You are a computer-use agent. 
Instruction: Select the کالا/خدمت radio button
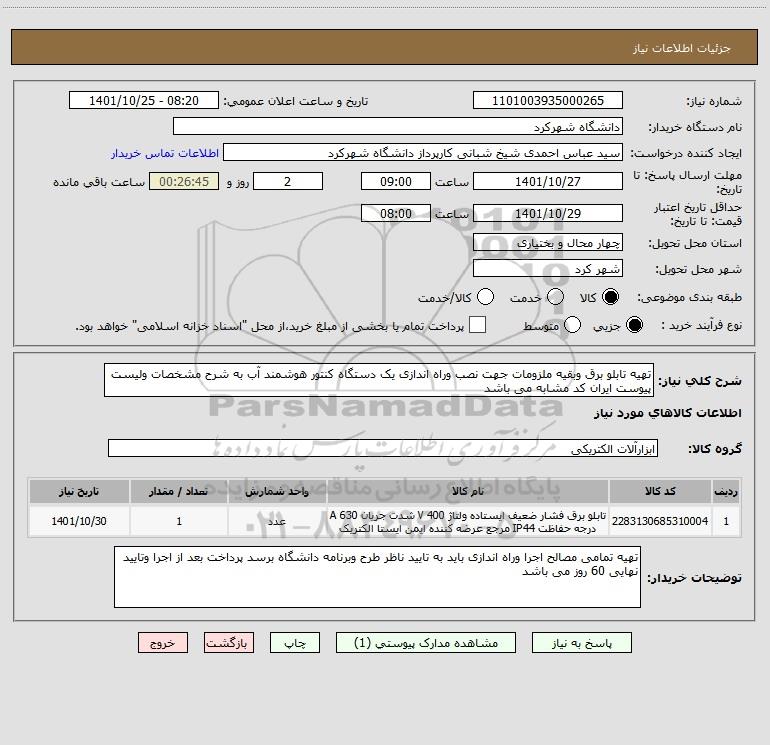[x=486, y=297]
